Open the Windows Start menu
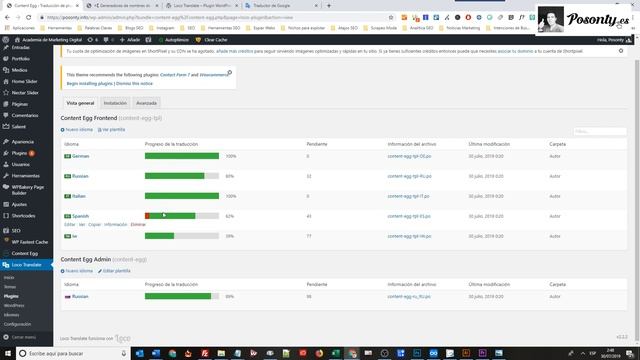Image resolution: width=640 pixels, height=360 pixels. [x=8, y=353]
